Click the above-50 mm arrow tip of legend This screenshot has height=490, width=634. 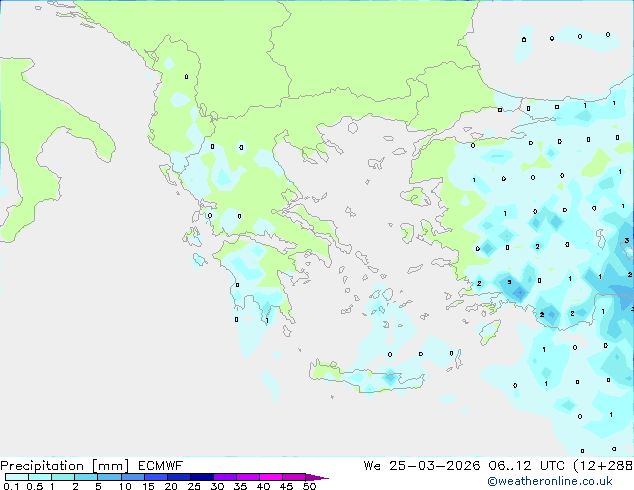click(x=317, y=477)
